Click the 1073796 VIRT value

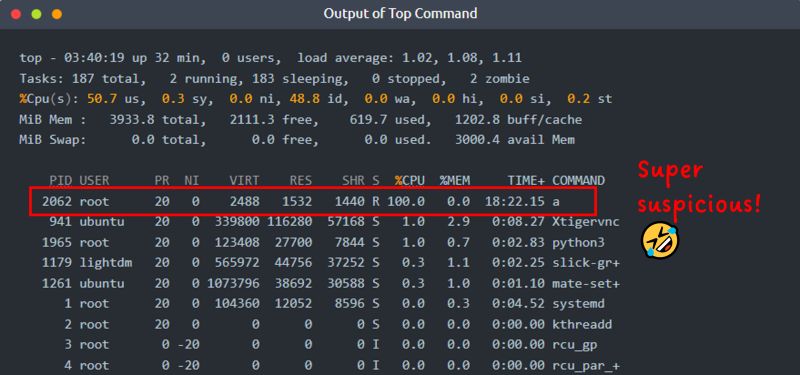(233, 283)
